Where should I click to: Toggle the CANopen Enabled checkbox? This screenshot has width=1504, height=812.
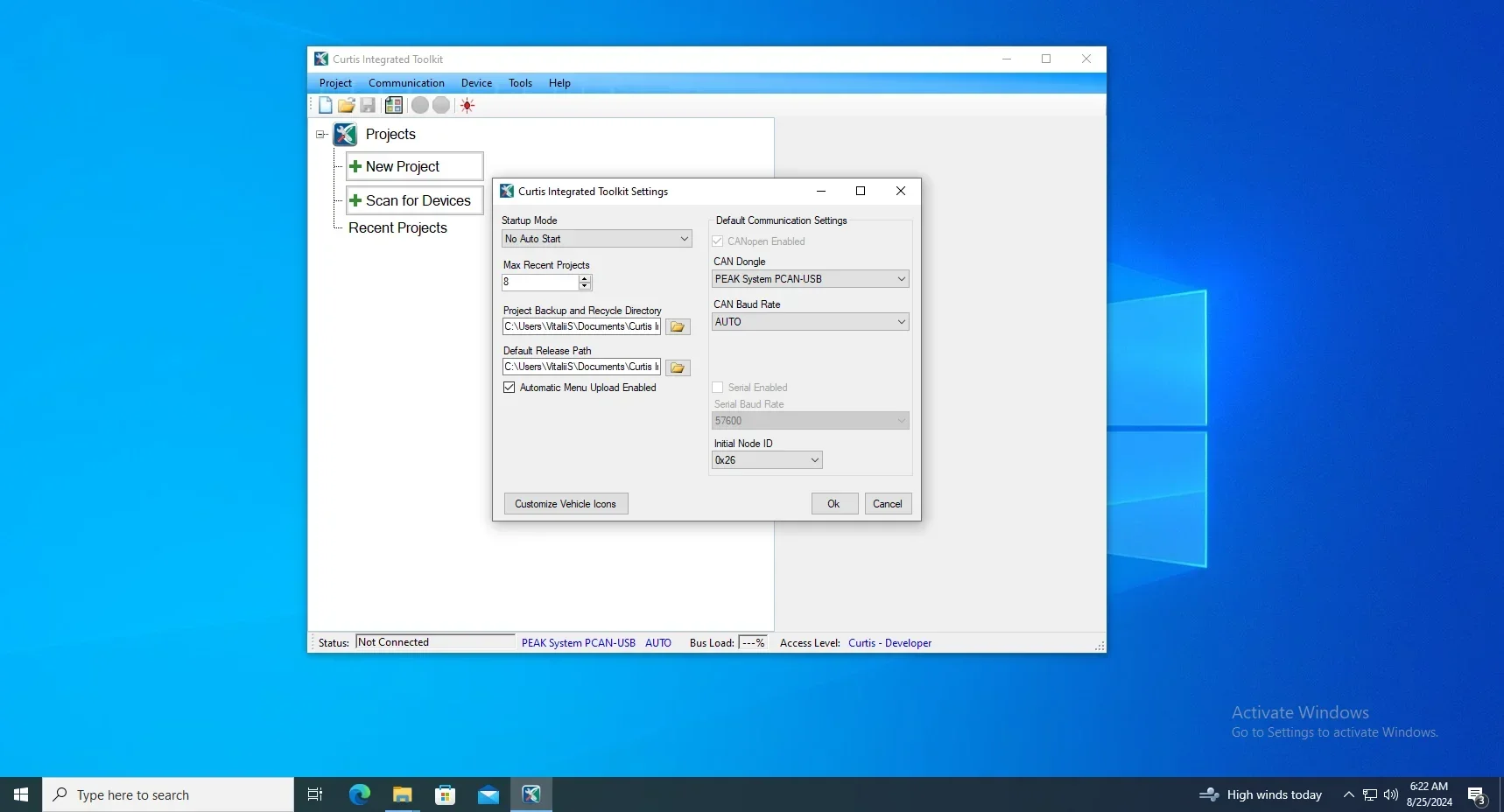(718, 241)
